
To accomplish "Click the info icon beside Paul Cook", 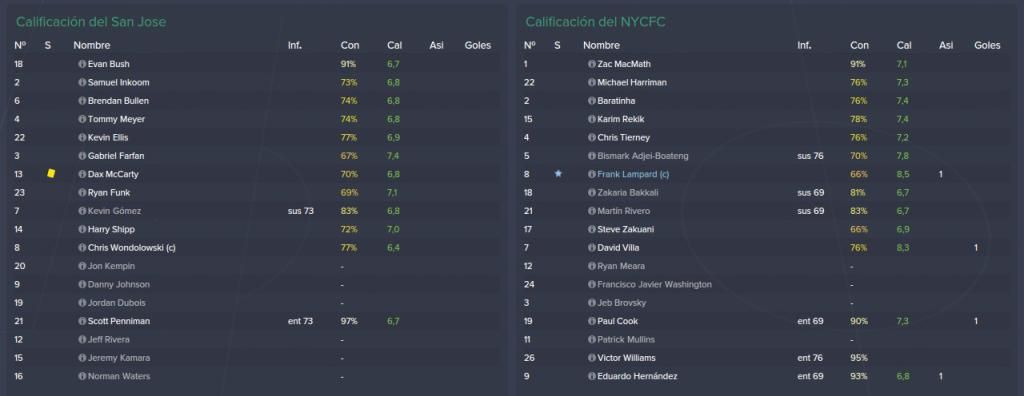I will tap(592, 321).
